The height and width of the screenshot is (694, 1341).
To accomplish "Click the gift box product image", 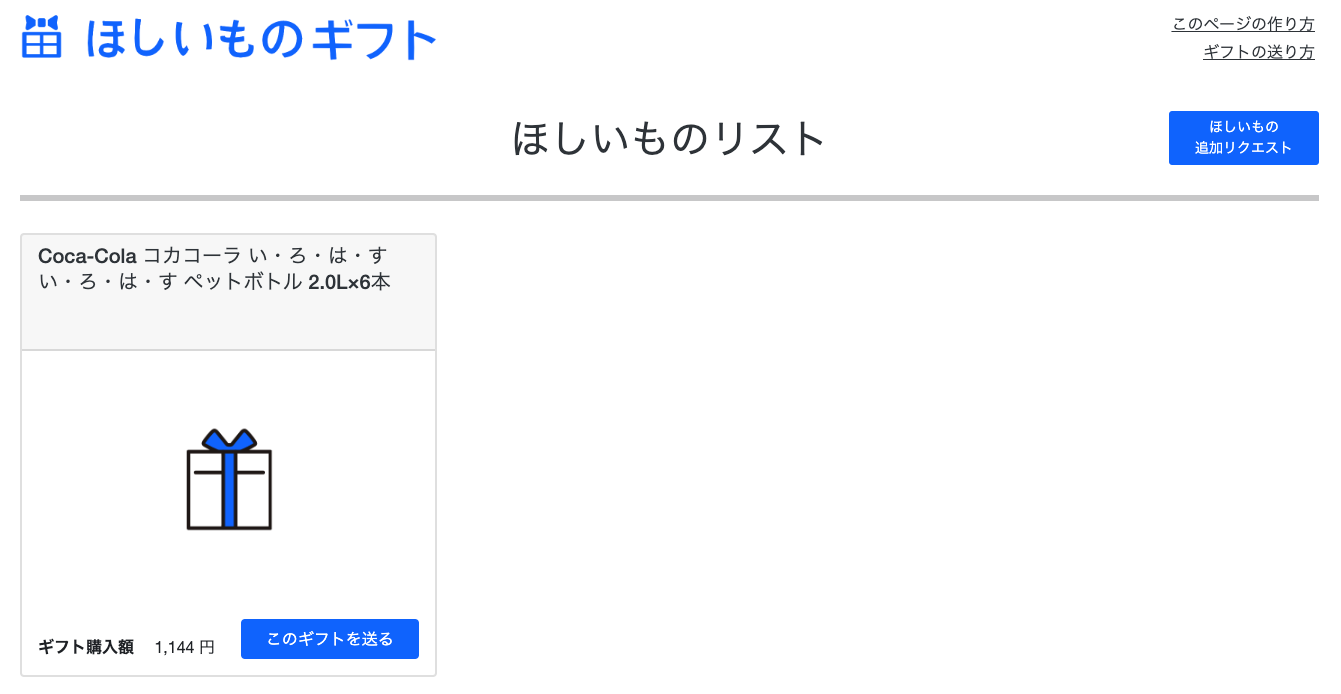I will pyautogui.click(x=229, y=480).
